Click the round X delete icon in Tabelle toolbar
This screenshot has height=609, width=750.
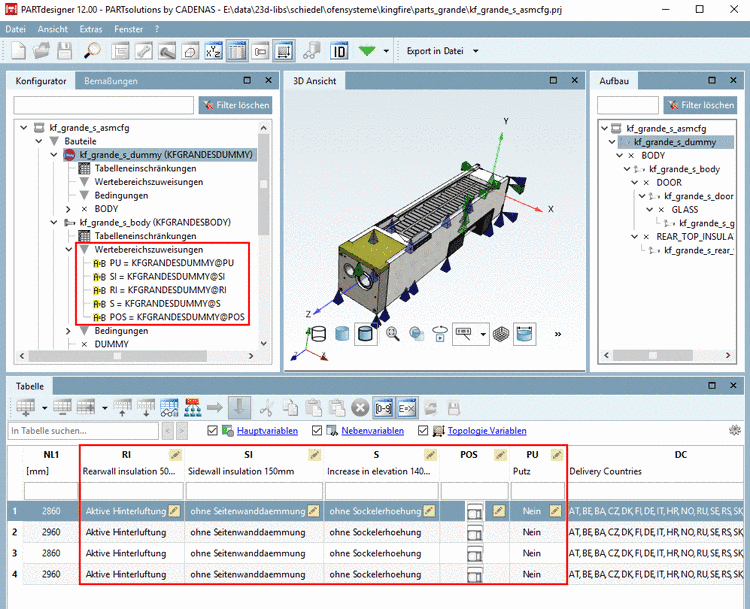point(360,408)
